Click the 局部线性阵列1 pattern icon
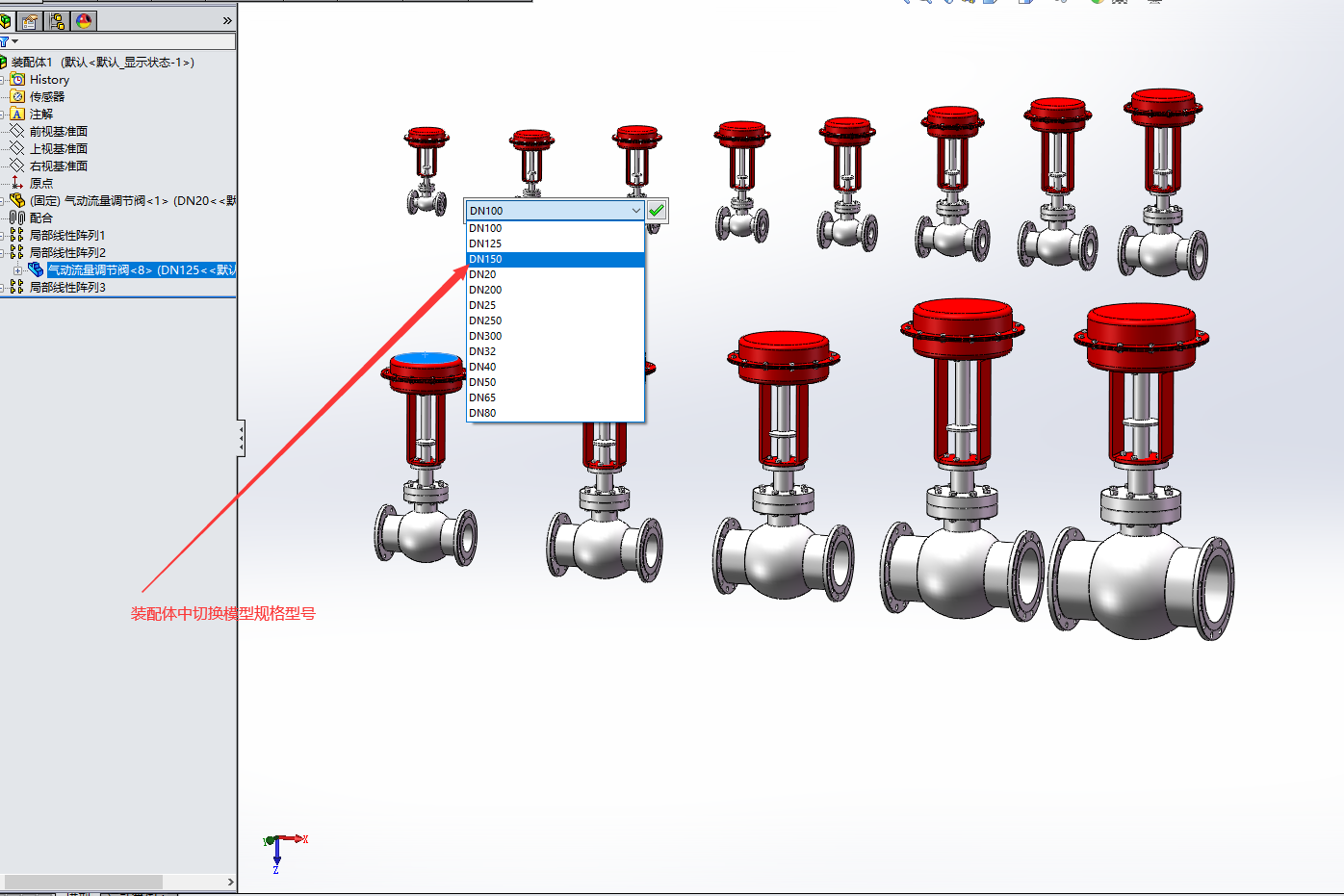The image size is (1344, 896). (x=17, y=235)
